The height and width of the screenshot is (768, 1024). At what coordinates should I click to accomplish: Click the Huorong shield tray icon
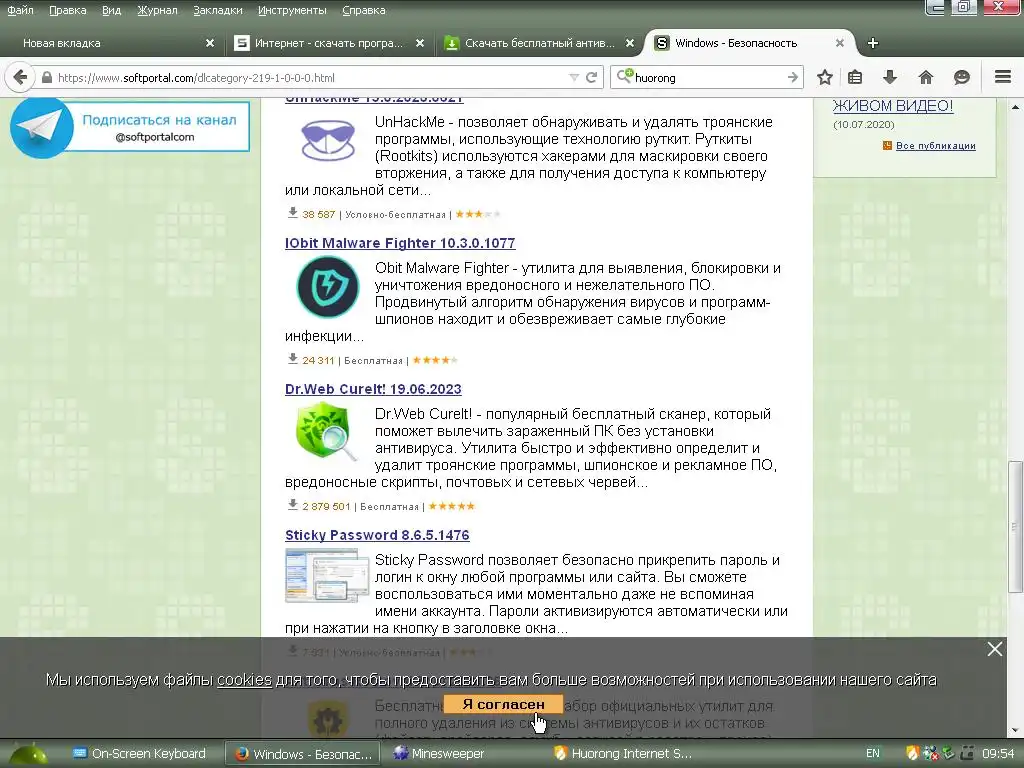tap(912, 754)
